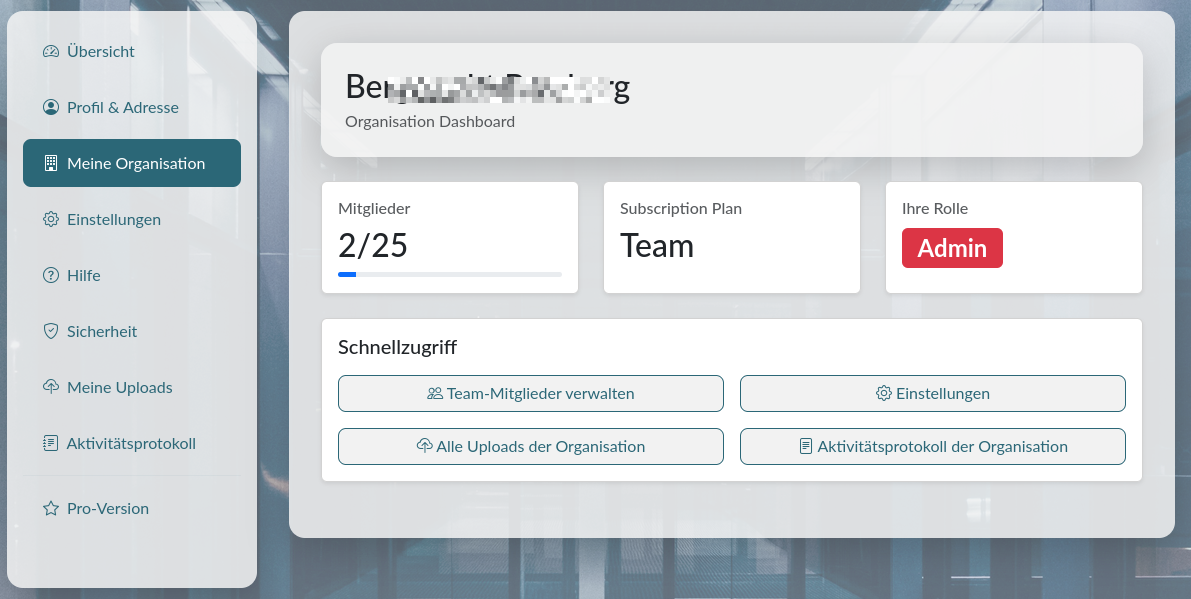Viewport: 1191px width, 599px height.
Task: Click the shield icon beside Sicherheit
Action: (x=51, y=331)
